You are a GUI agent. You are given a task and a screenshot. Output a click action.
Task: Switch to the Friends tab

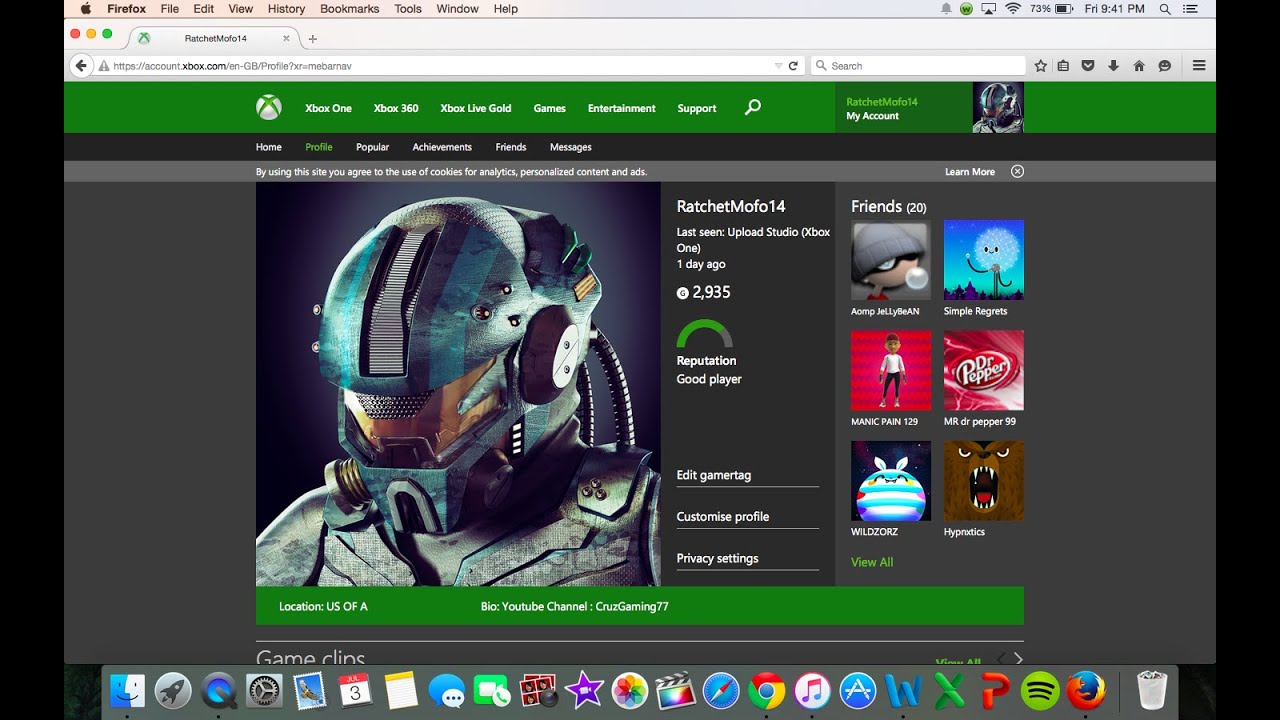click(x=511, y=147)
